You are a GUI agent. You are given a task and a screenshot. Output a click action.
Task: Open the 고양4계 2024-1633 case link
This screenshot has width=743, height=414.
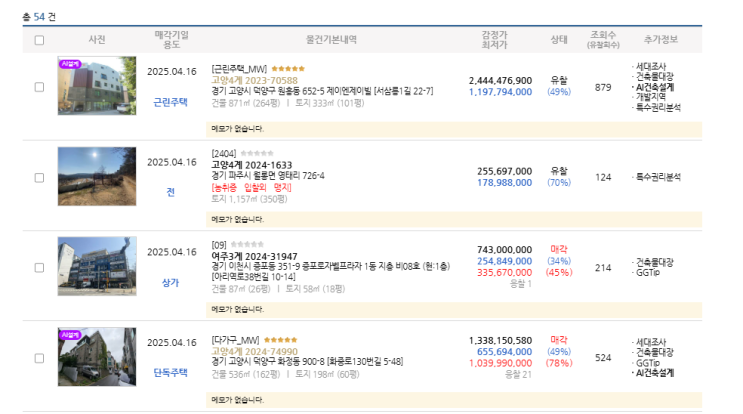click(251, 165)
